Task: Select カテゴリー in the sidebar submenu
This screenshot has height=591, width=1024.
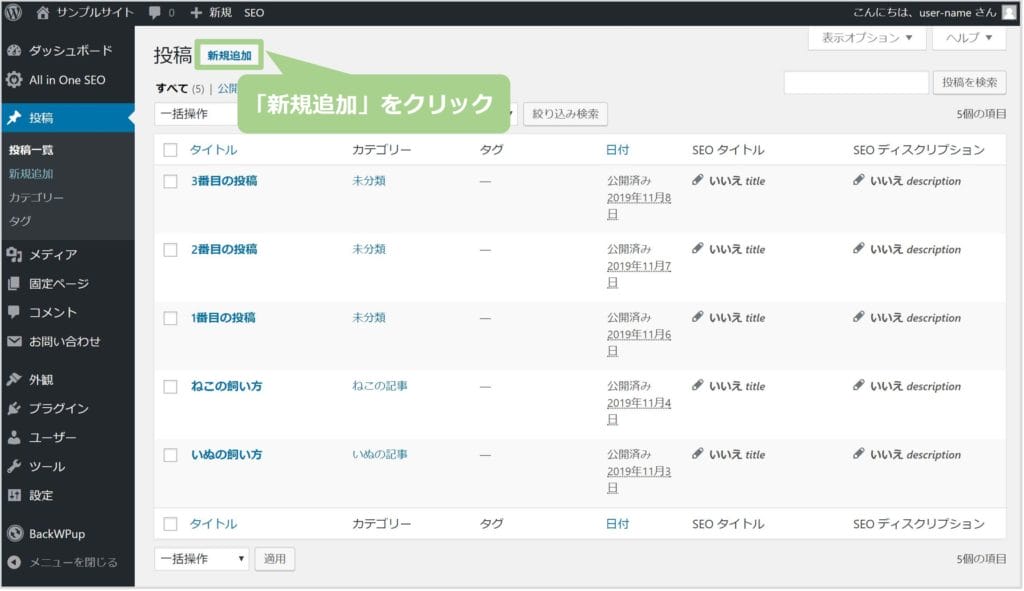Action: click(x=36, y=198)
